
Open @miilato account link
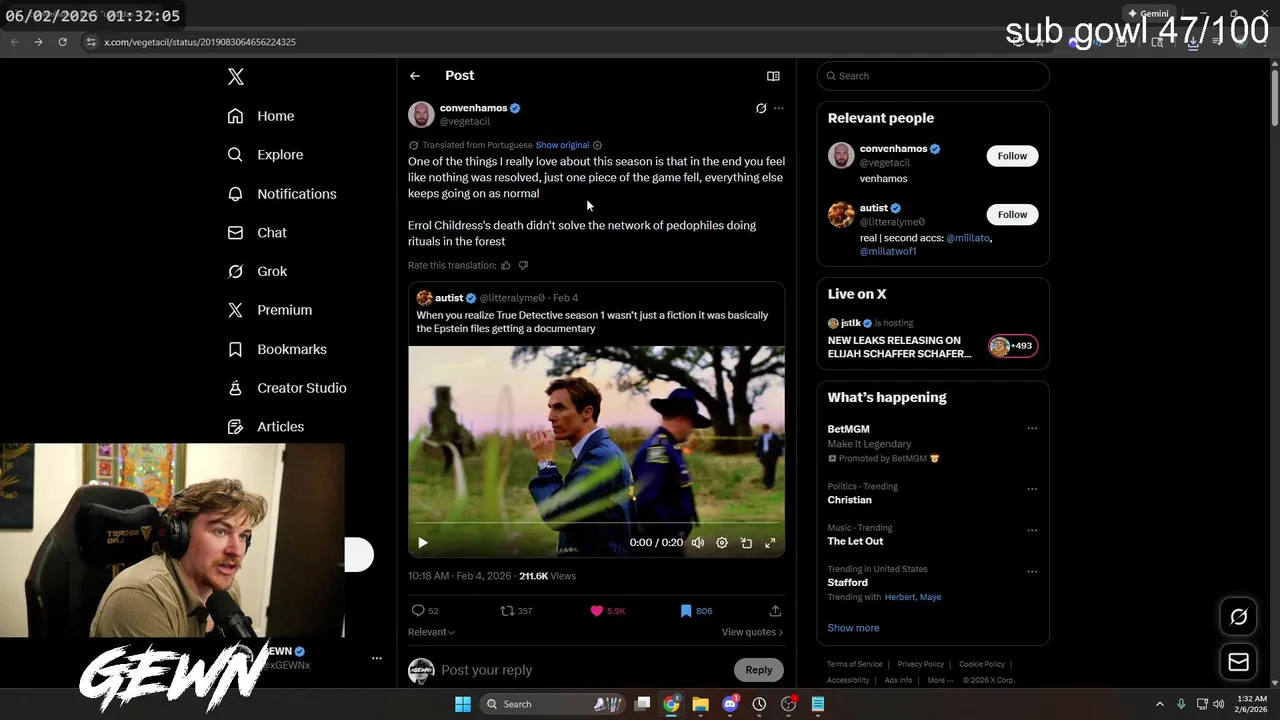(967, 238)
